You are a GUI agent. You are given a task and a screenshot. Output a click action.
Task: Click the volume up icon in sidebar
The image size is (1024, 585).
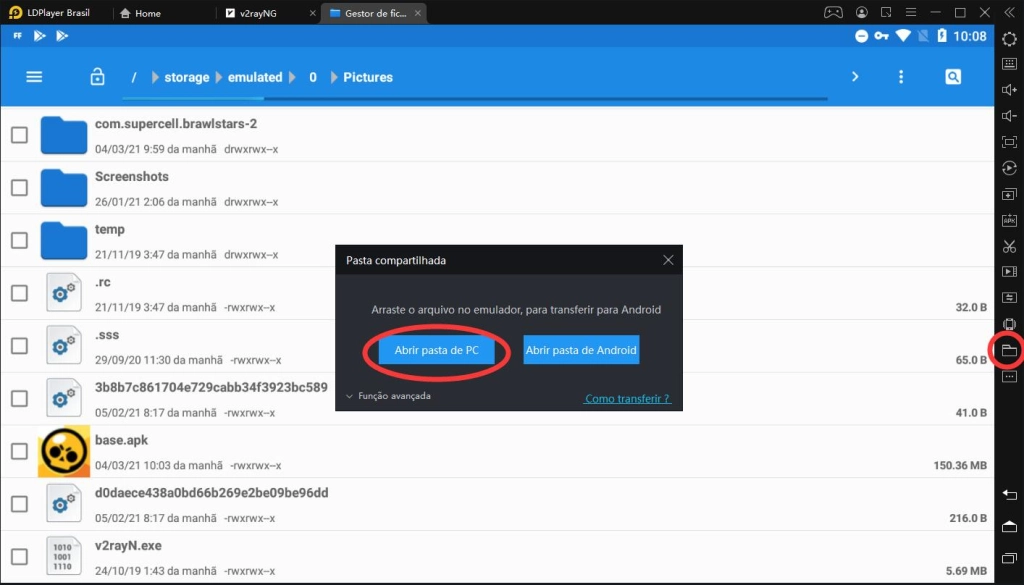point(1008,90)
